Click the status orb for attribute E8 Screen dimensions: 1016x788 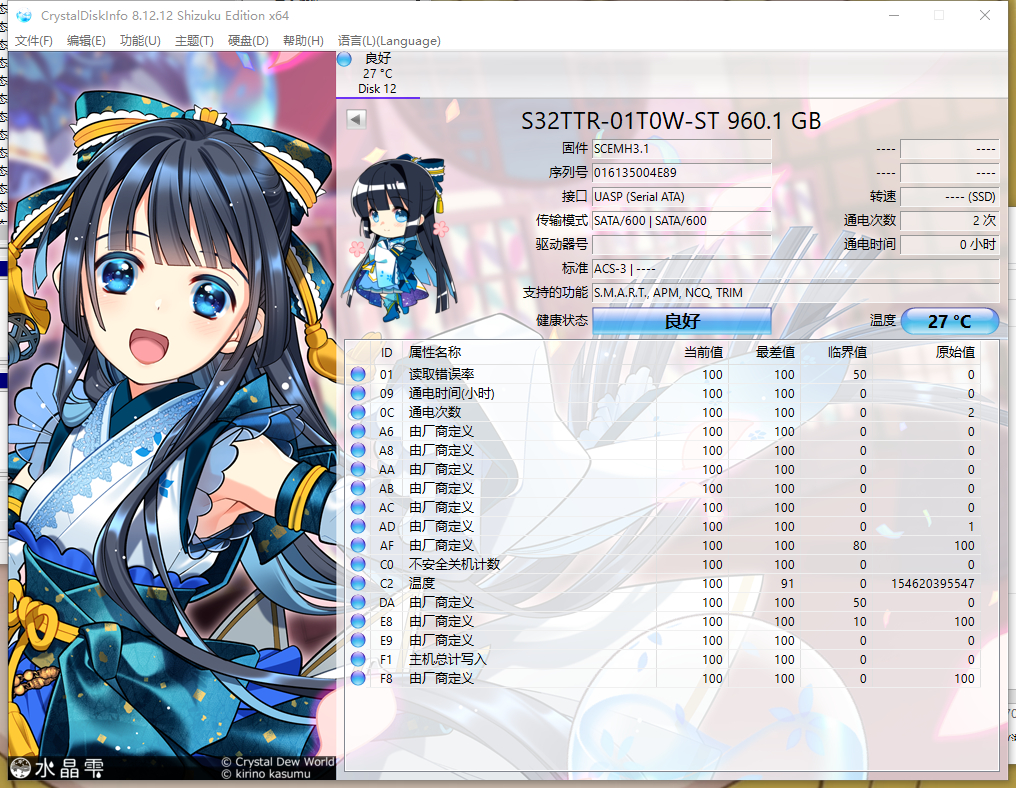pyautogui.click(x=358, y=621)
